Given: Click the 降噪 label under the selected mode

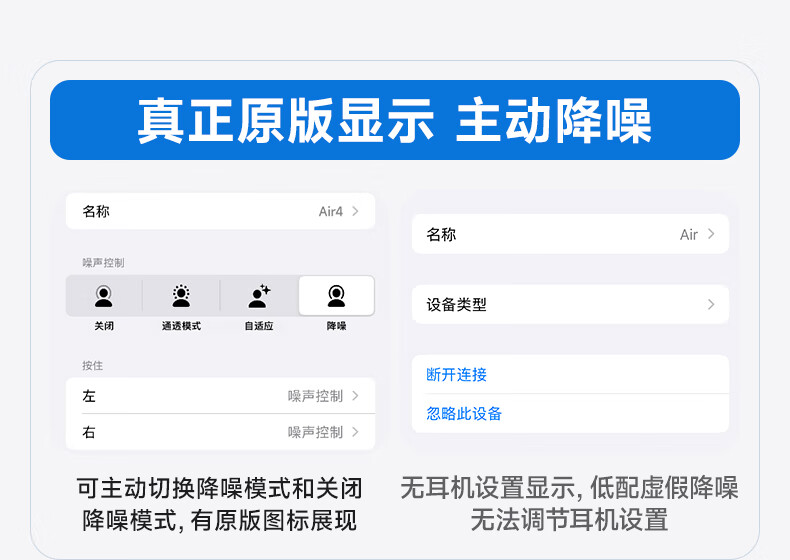Looking at the screenshot, I should (336, 326).
